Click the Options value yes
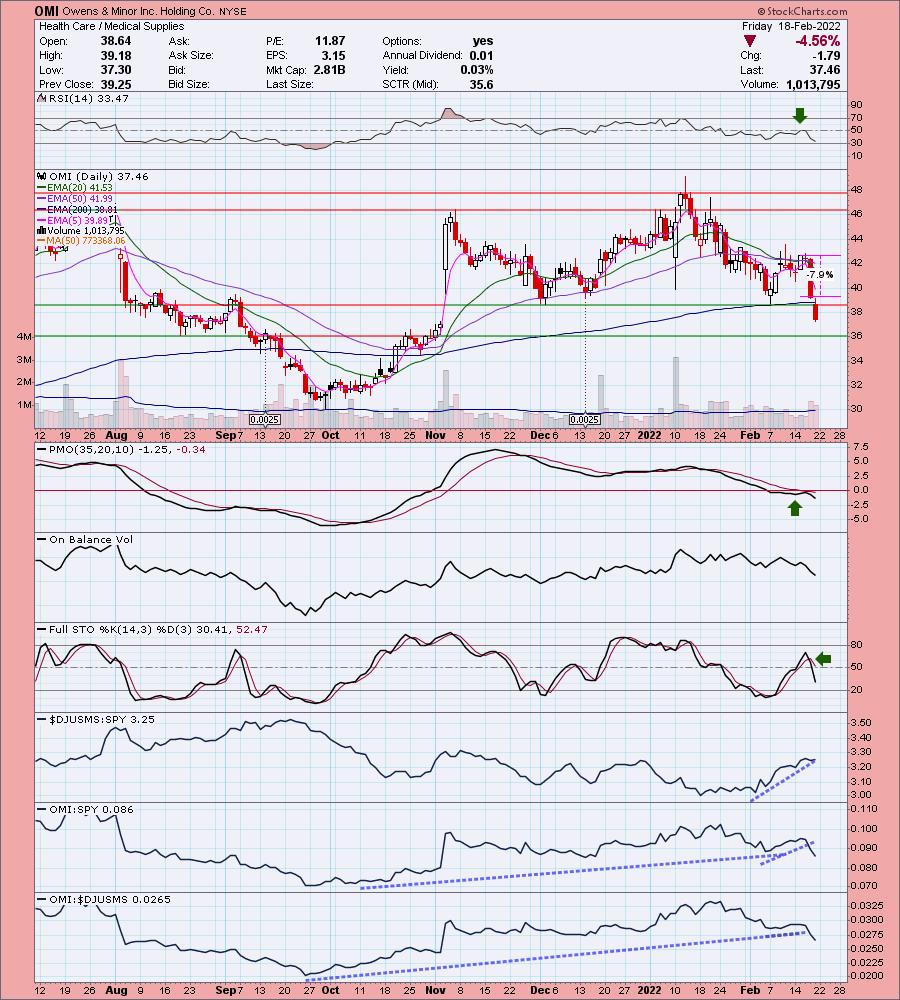This screenshot has width=900, height=1000. pos(483,41)
